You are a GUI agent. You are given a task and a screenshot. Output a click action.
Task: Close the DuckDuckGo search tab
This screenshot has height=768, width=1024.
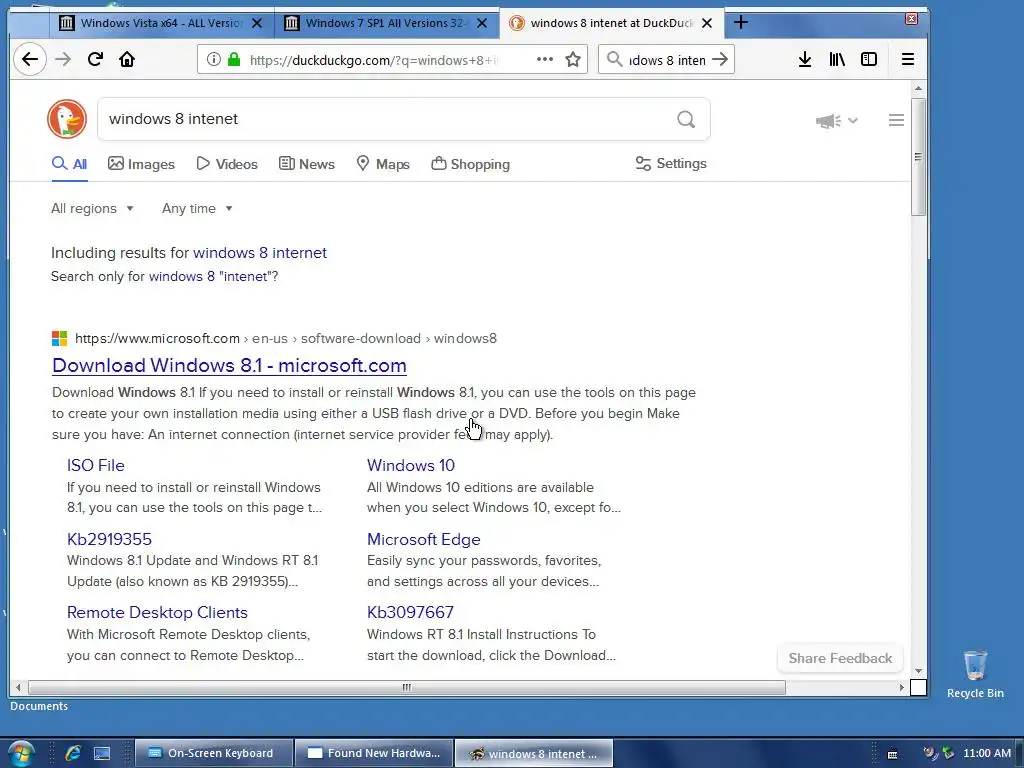point(707,23)
